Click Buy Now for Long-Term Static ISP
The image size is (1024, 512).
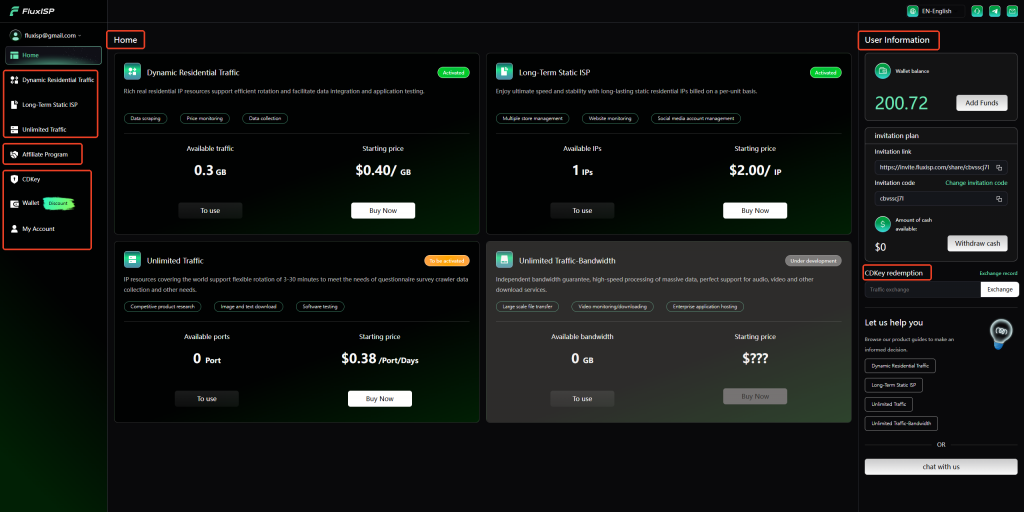click(x=754, y=210)
